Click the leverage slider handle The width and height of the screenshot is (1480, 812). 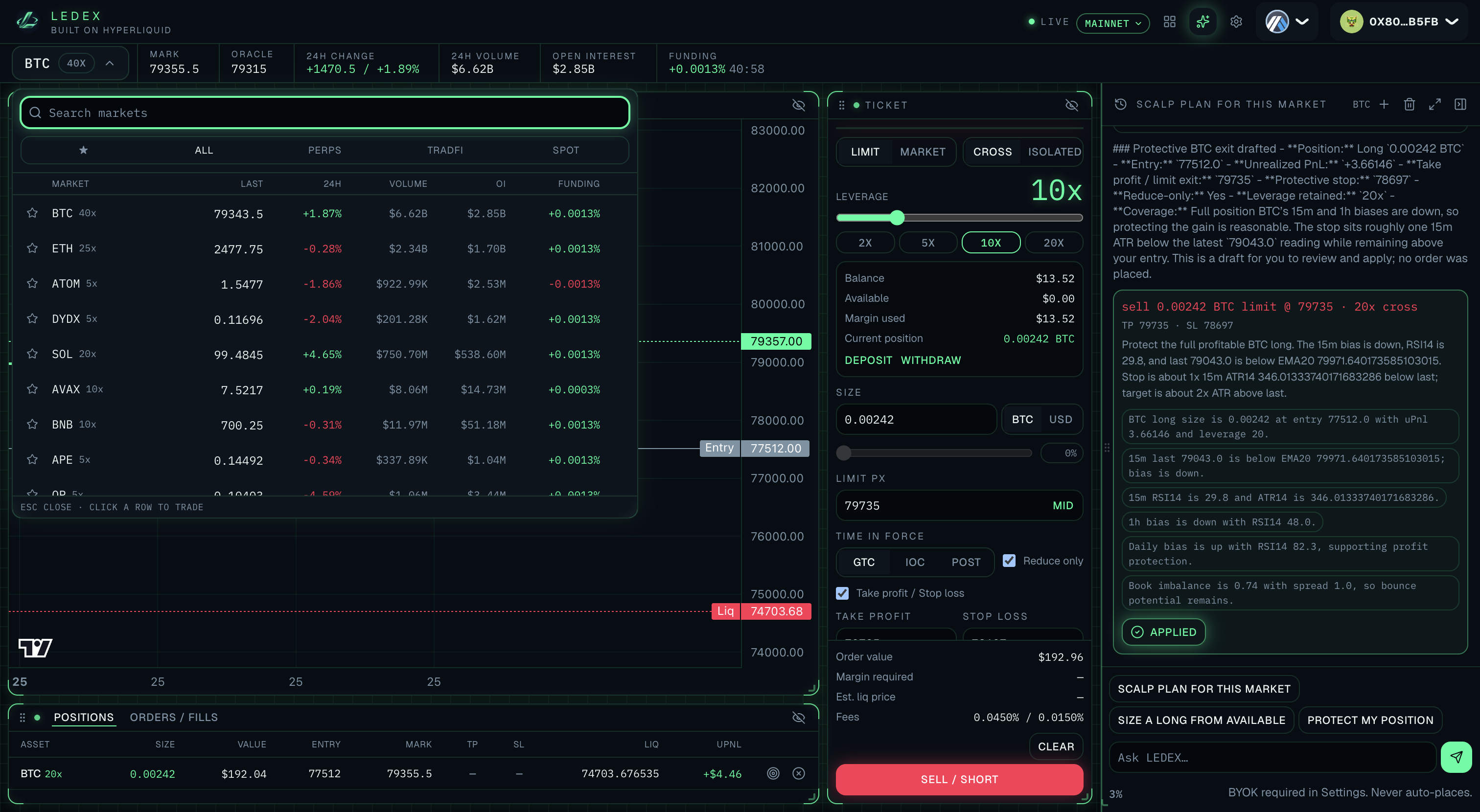[897, 217]
